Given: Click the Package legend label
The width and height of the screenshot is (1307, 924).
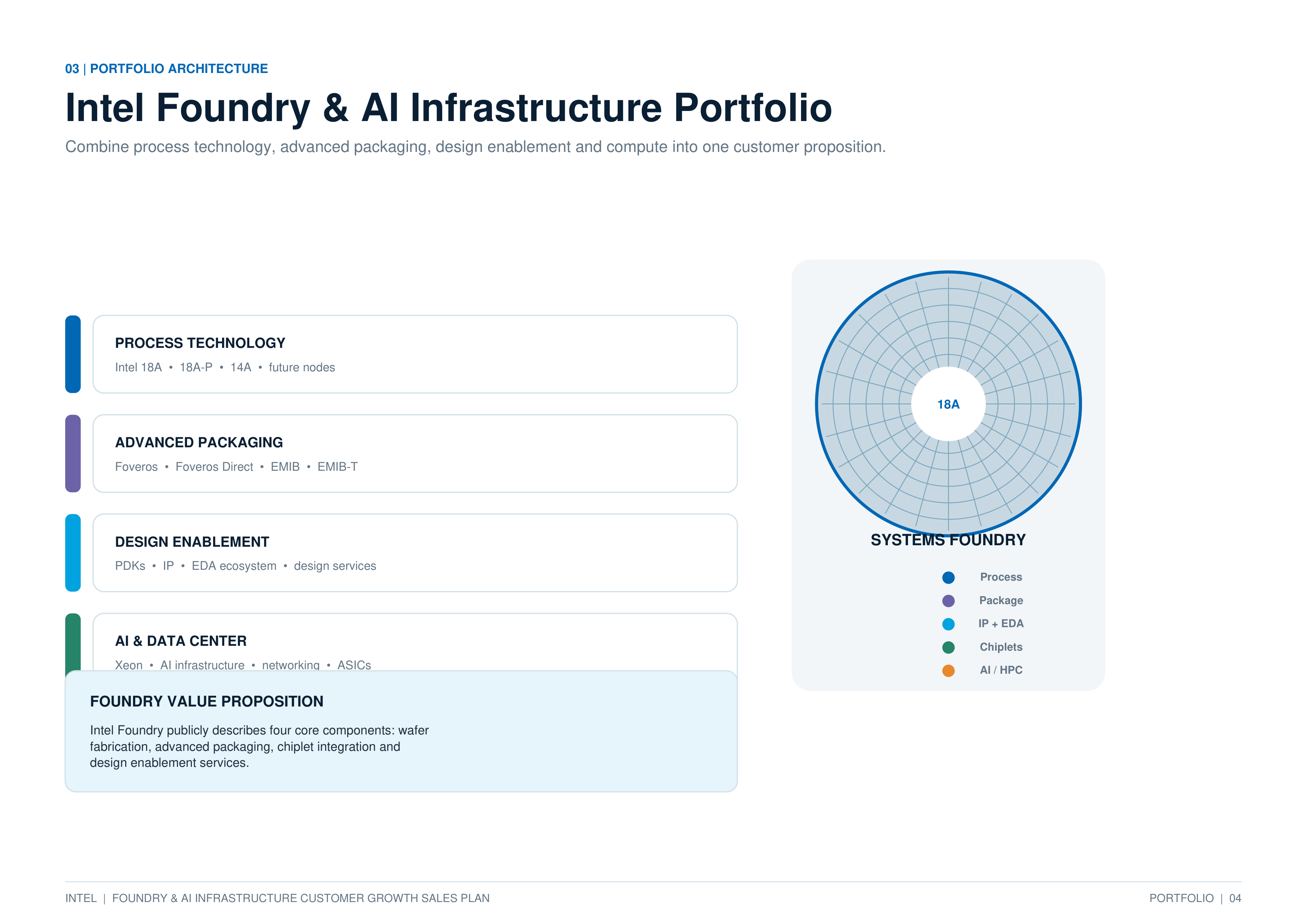Looking at the screenshot, I should click(x=1001, y=600).
